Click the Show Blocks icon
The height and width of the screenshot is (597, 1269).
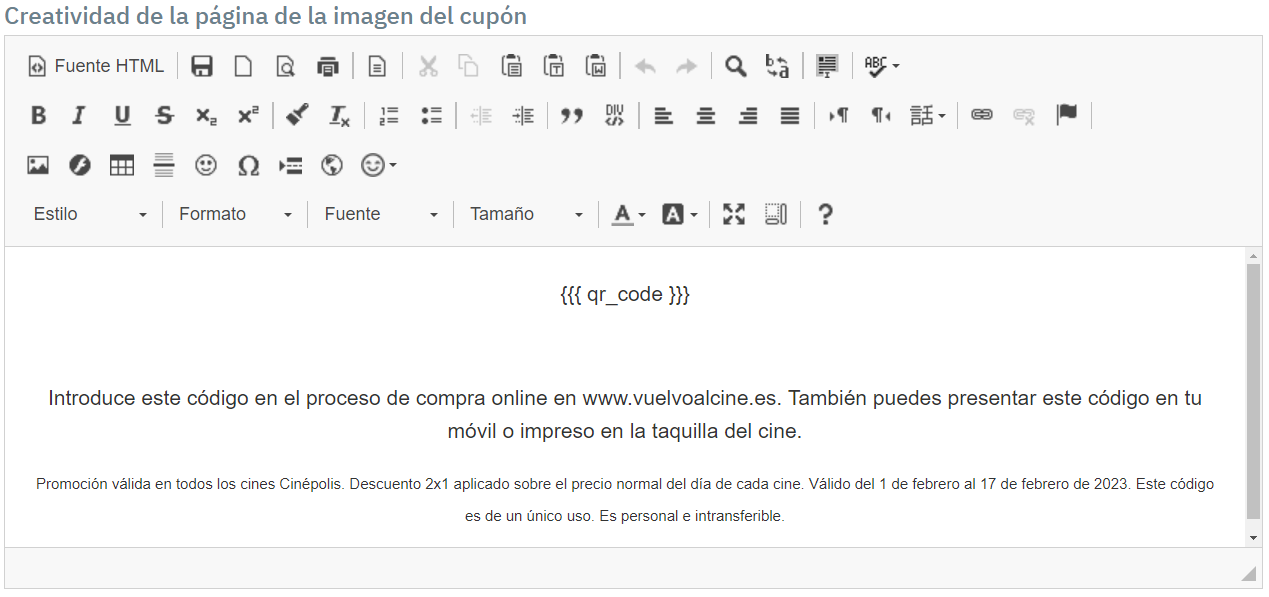(x=776, y=214)
